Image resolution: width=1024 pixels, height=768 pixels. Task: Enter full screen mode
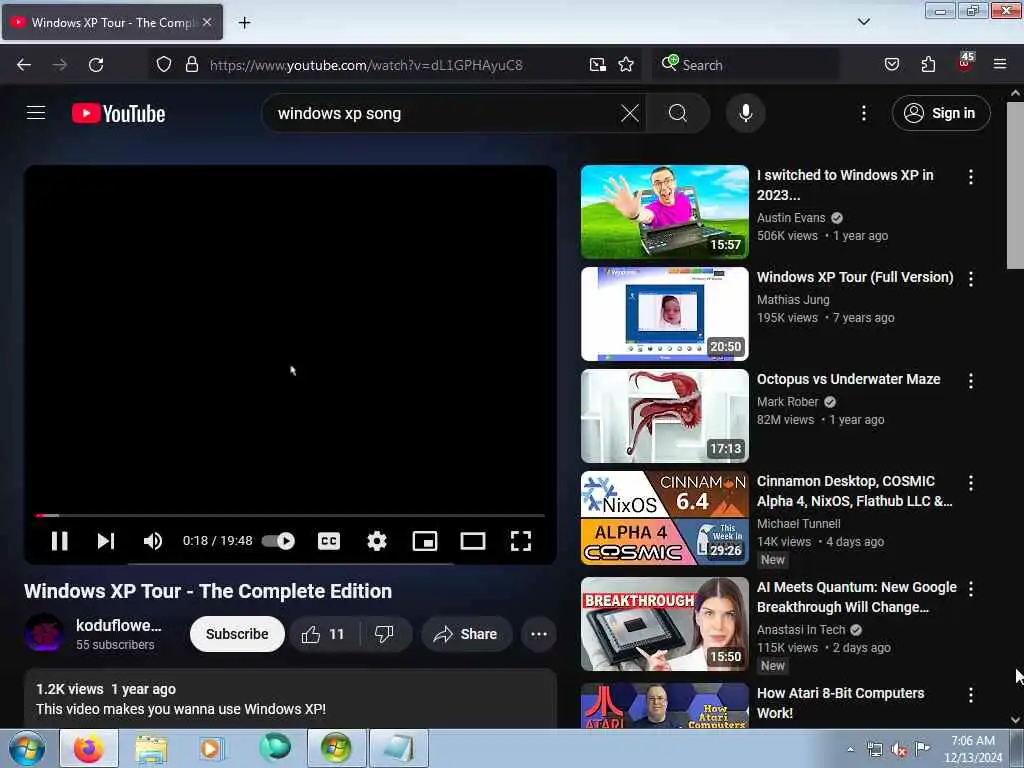pos(520,541)
